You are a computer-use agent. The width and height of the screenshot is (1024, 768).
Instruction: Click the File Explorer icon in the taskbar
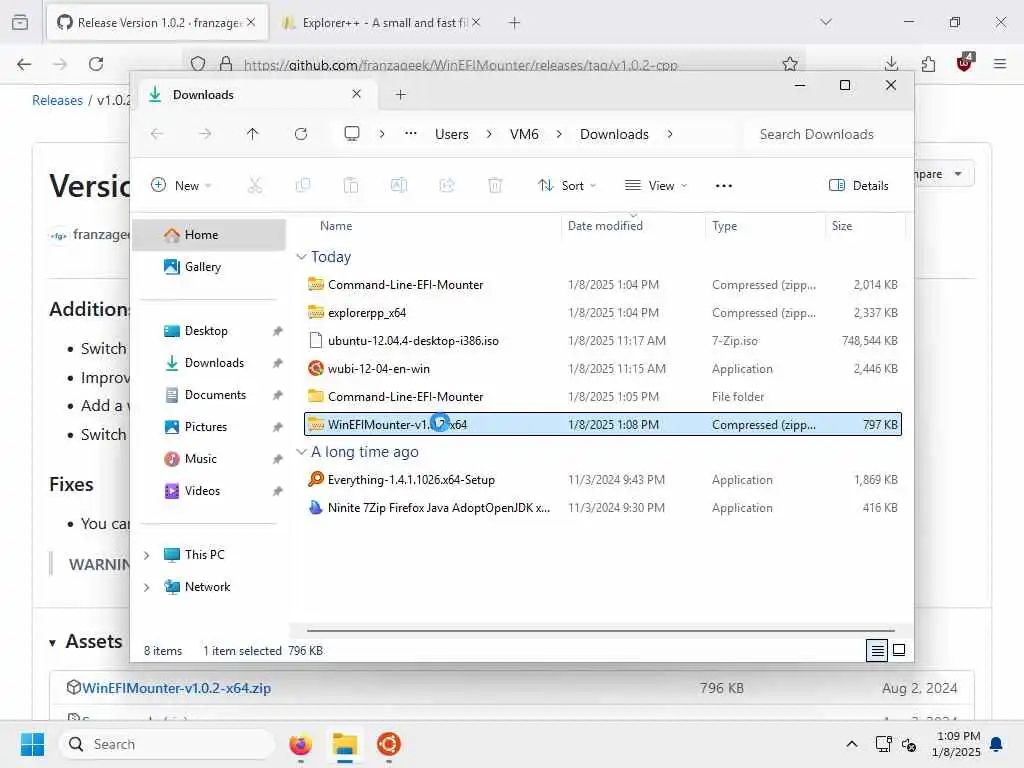345,744
